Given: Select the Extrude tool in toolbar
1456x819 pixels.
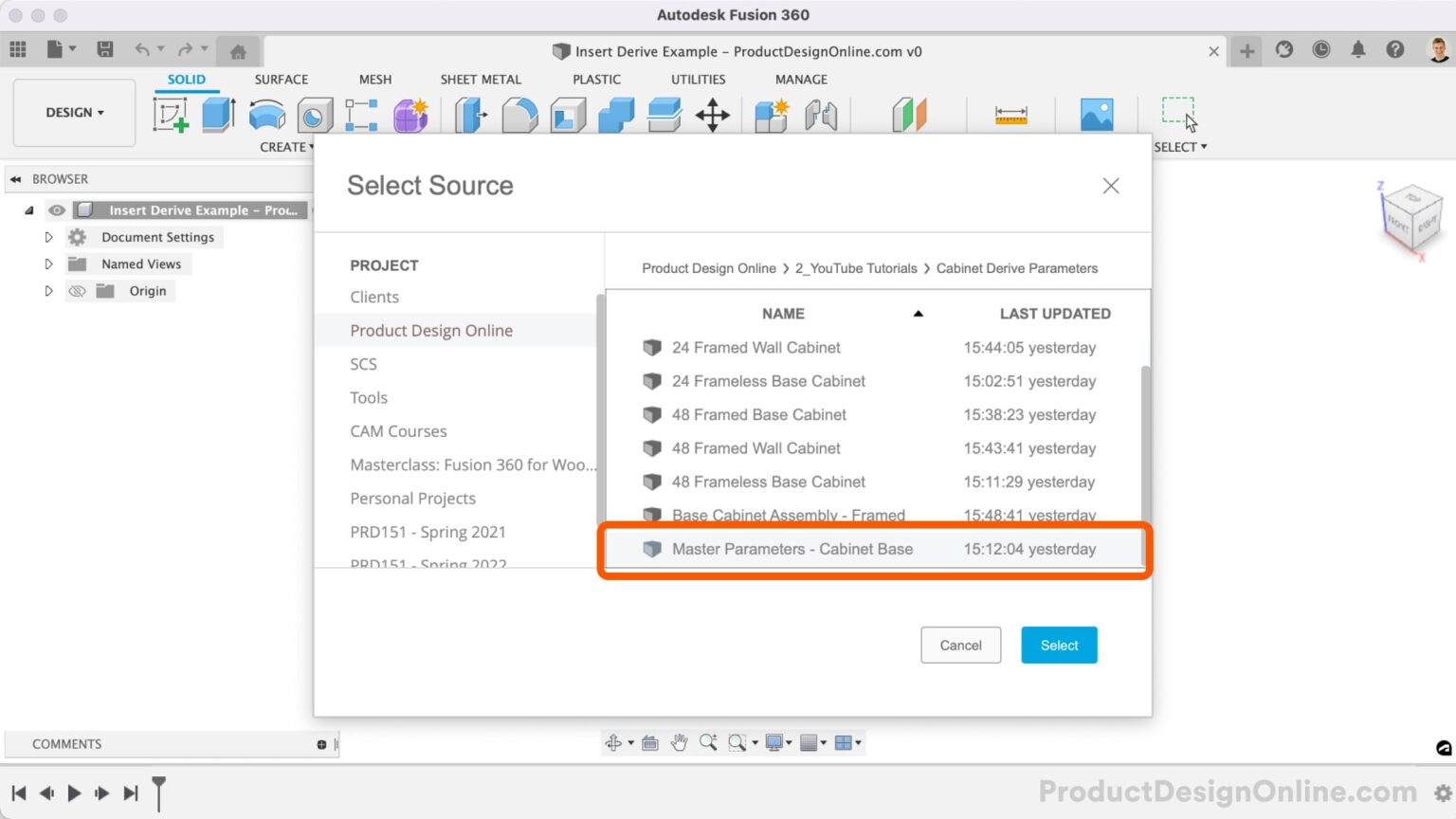Looking at the screenshot, I should pos(218,115).
